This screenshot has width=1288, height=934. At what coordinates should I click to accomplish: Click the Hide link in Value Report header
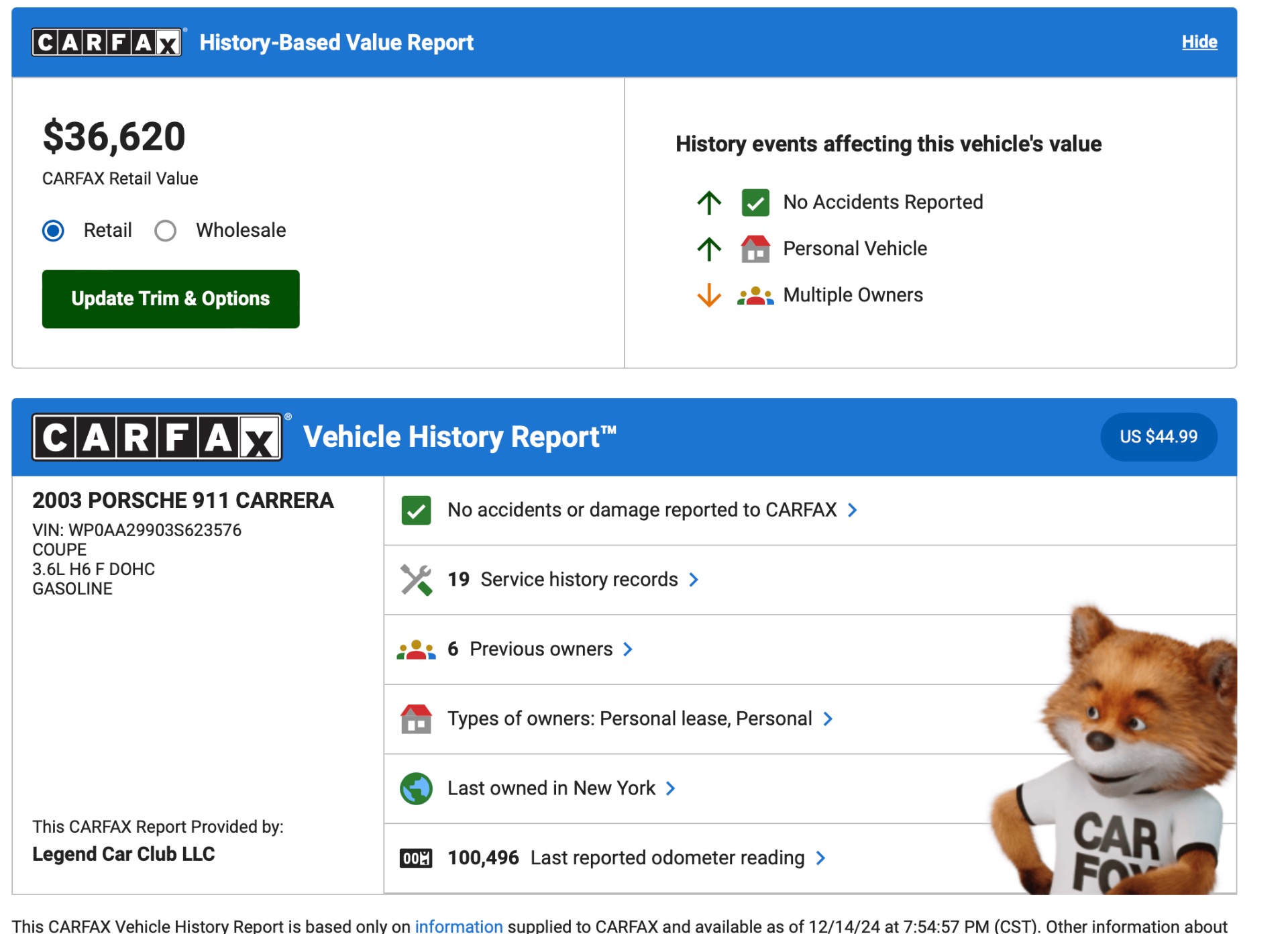1199,42
